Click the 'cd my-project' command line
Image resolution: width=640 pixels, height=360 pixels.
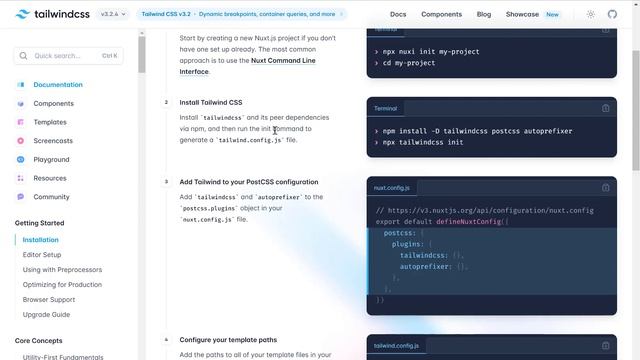click(409, 63)
